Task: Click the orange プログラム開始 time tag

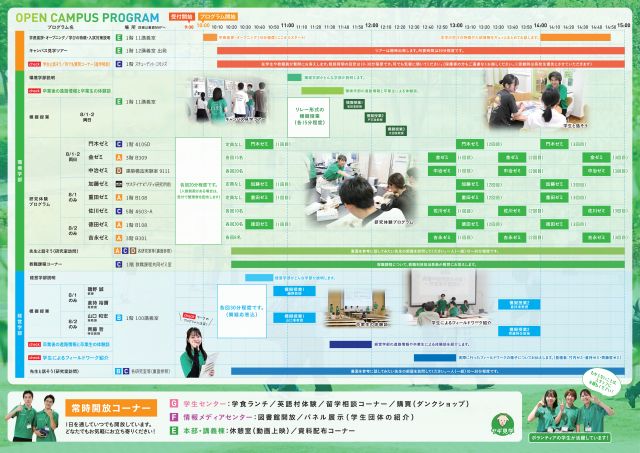Action: click(218, 17)
